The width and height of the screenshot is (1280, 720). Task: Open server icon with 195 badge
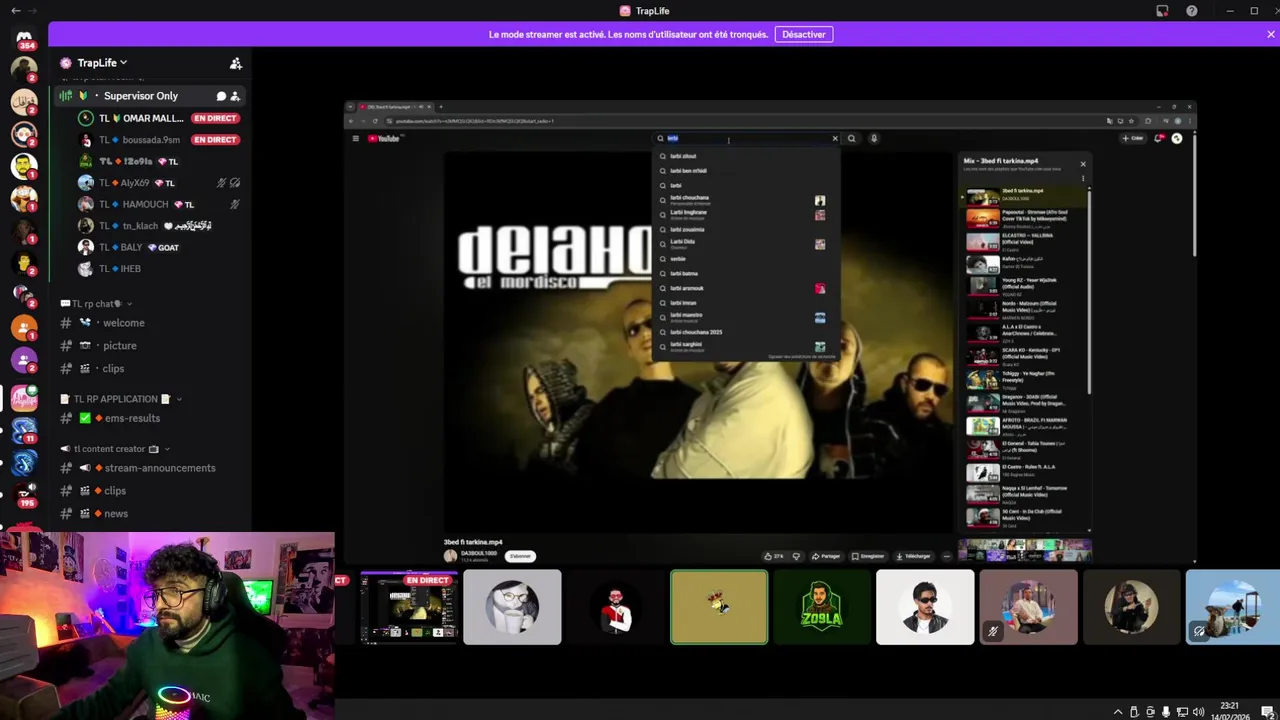pyautogui.click(x=24, y=494)
